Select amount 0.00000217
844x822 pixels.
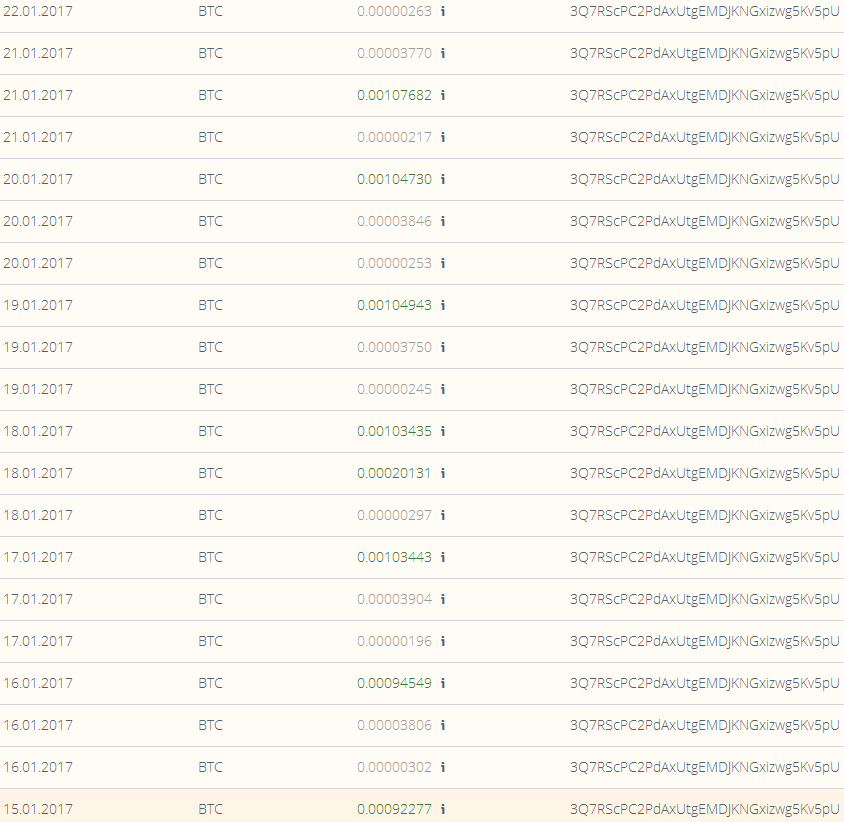click(395, 137)
